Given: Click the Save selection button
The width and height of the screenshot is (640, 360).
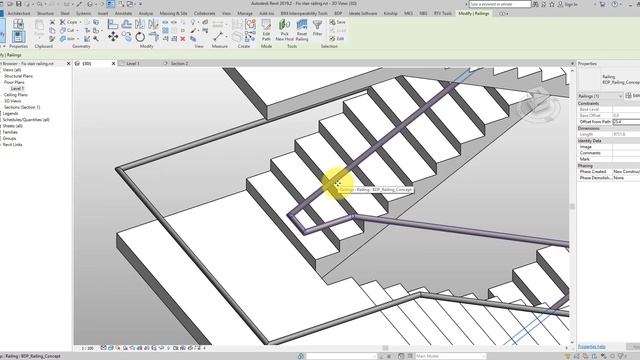Looking at the screenshot, I should 338,22.
